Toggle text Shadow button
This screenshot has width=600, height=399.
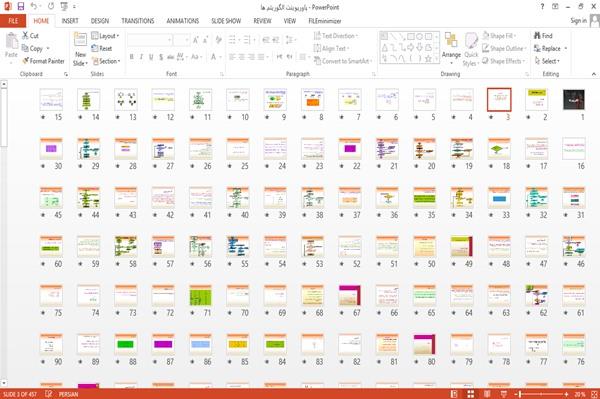pos(161,57)
